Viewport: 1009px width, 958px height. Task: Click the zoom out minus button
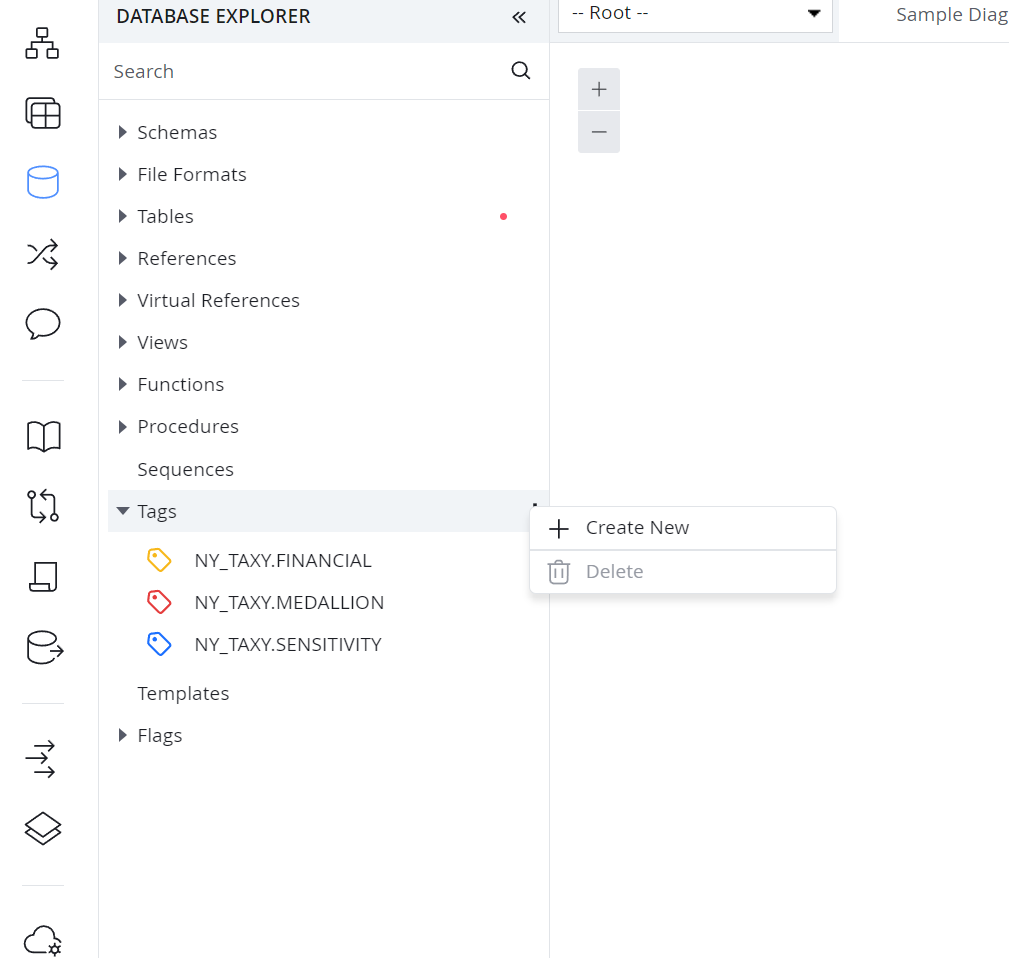(599, 132)
